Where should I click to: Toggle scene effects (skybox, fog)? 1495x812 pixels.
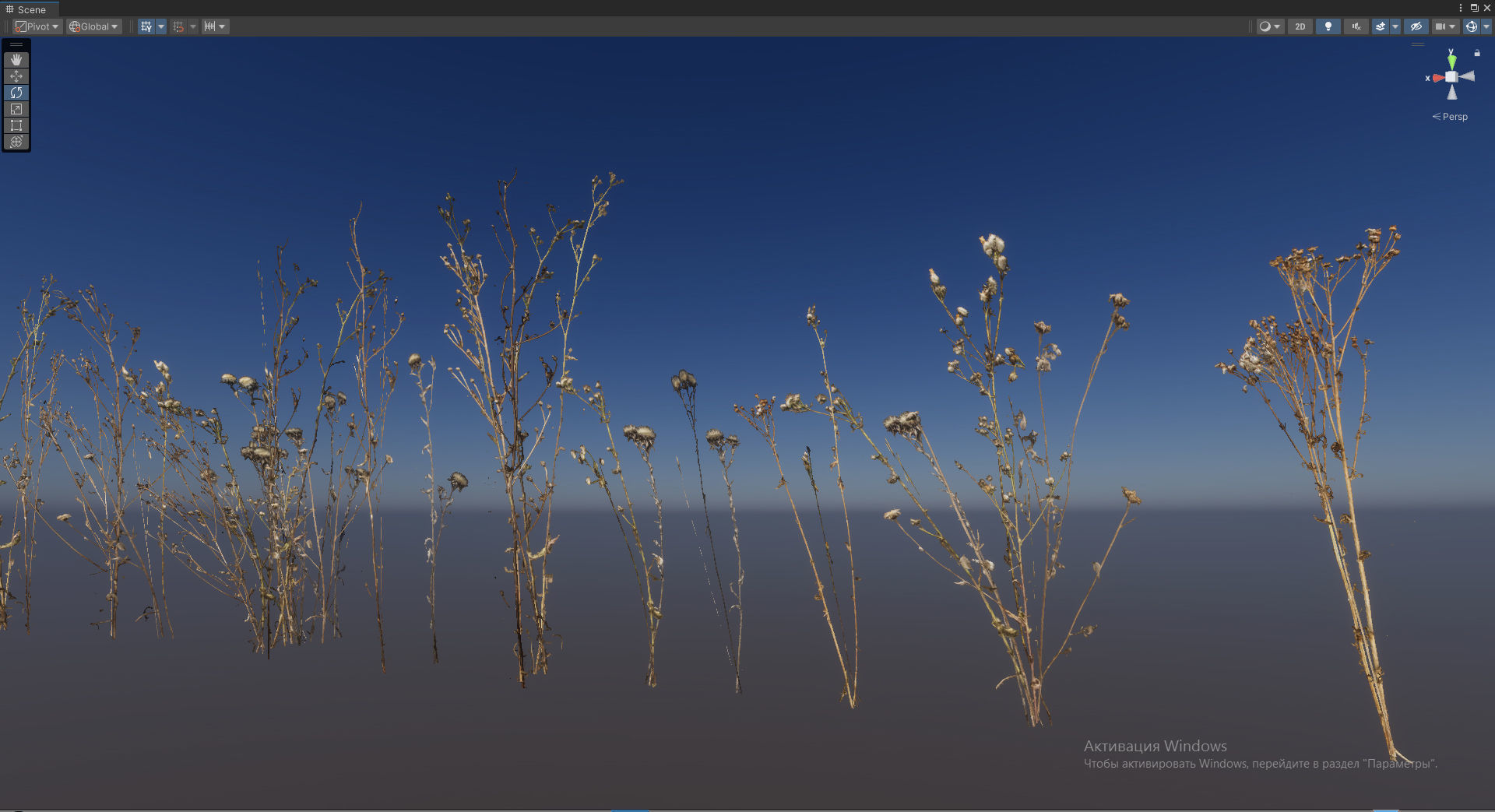(1381, 26)
